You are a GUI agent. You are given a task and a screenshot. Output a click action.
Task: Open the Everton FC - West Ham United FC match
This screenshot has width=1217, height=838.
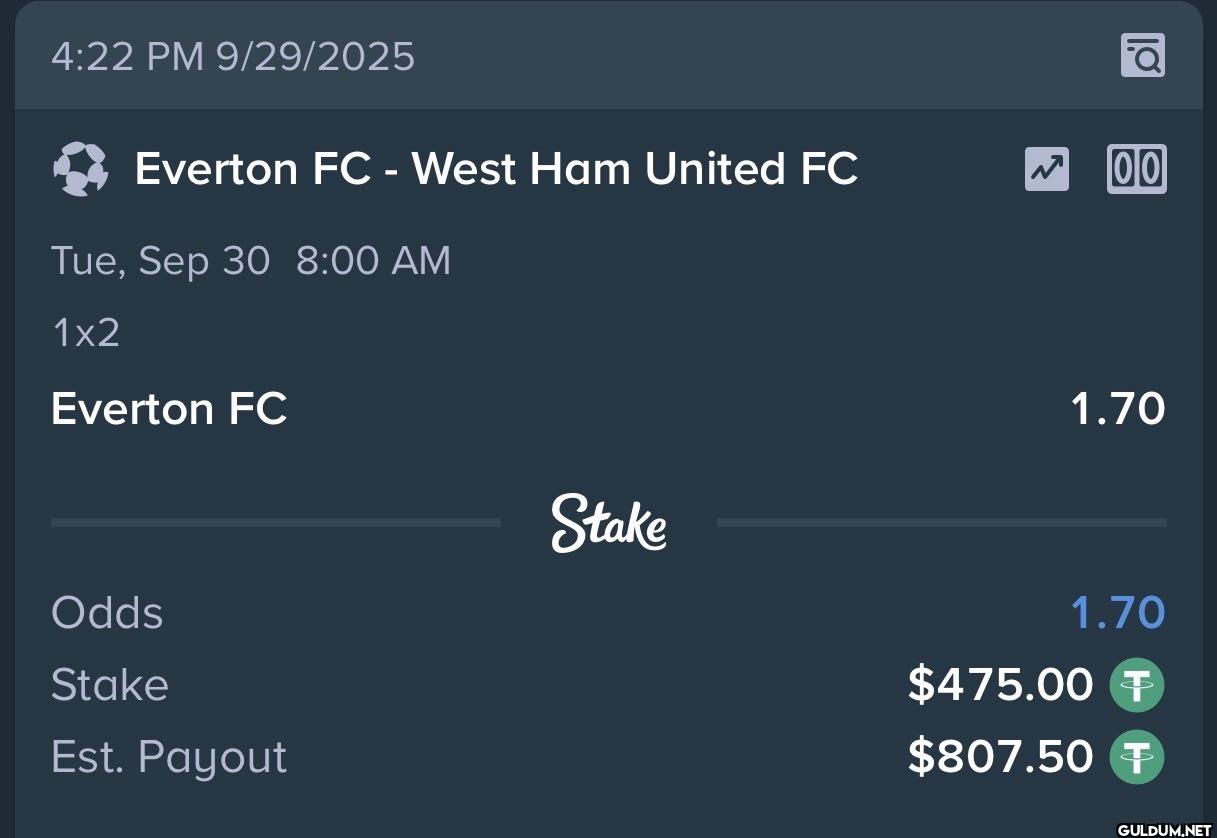coord(496,169)
